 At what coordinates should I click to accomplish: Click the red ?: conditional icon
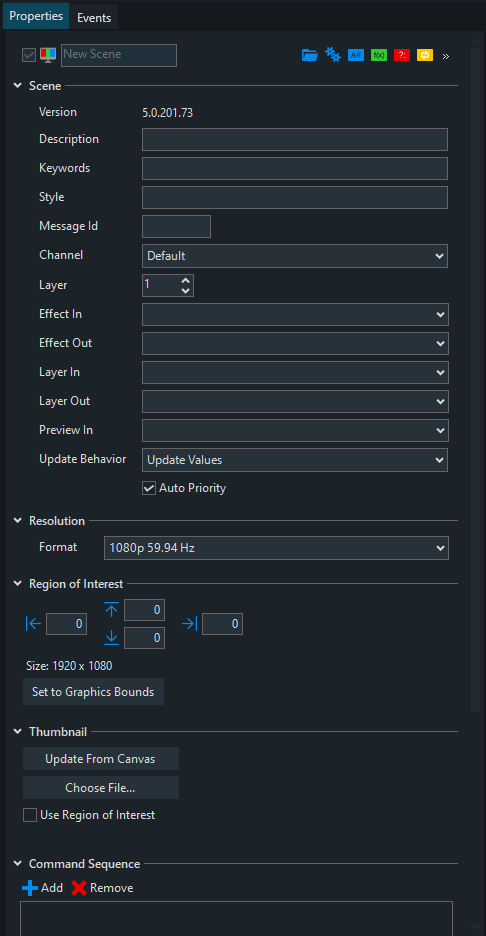pyautogui.click(x=402, y=55)
